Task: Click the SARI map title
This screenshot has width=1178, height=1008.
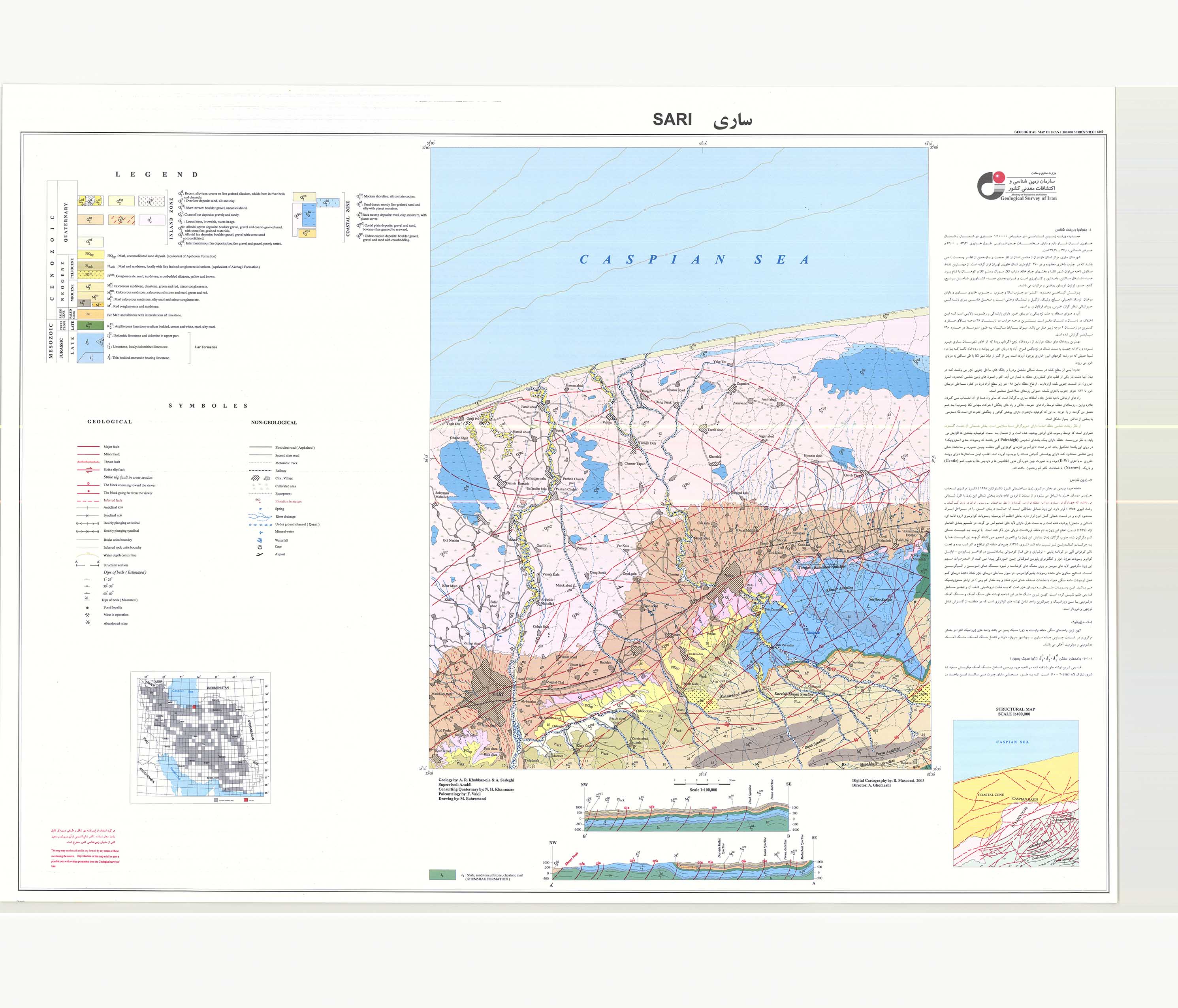Action: pos(672,120)
